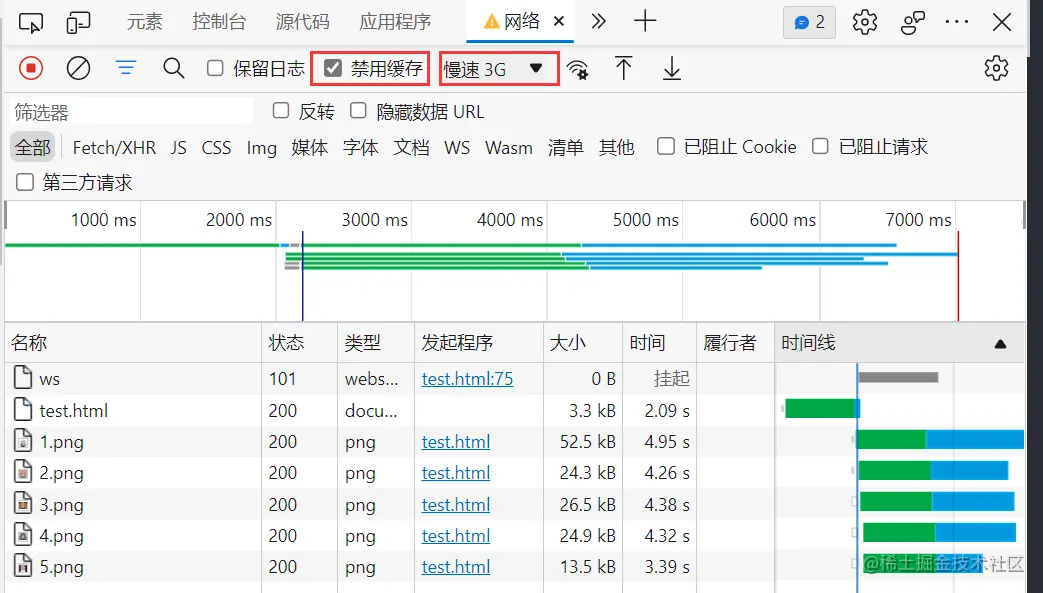Viewport: 1043px width, 593px height.
Task: Open the test.html:75 initiator link
Action: (467, 379)
